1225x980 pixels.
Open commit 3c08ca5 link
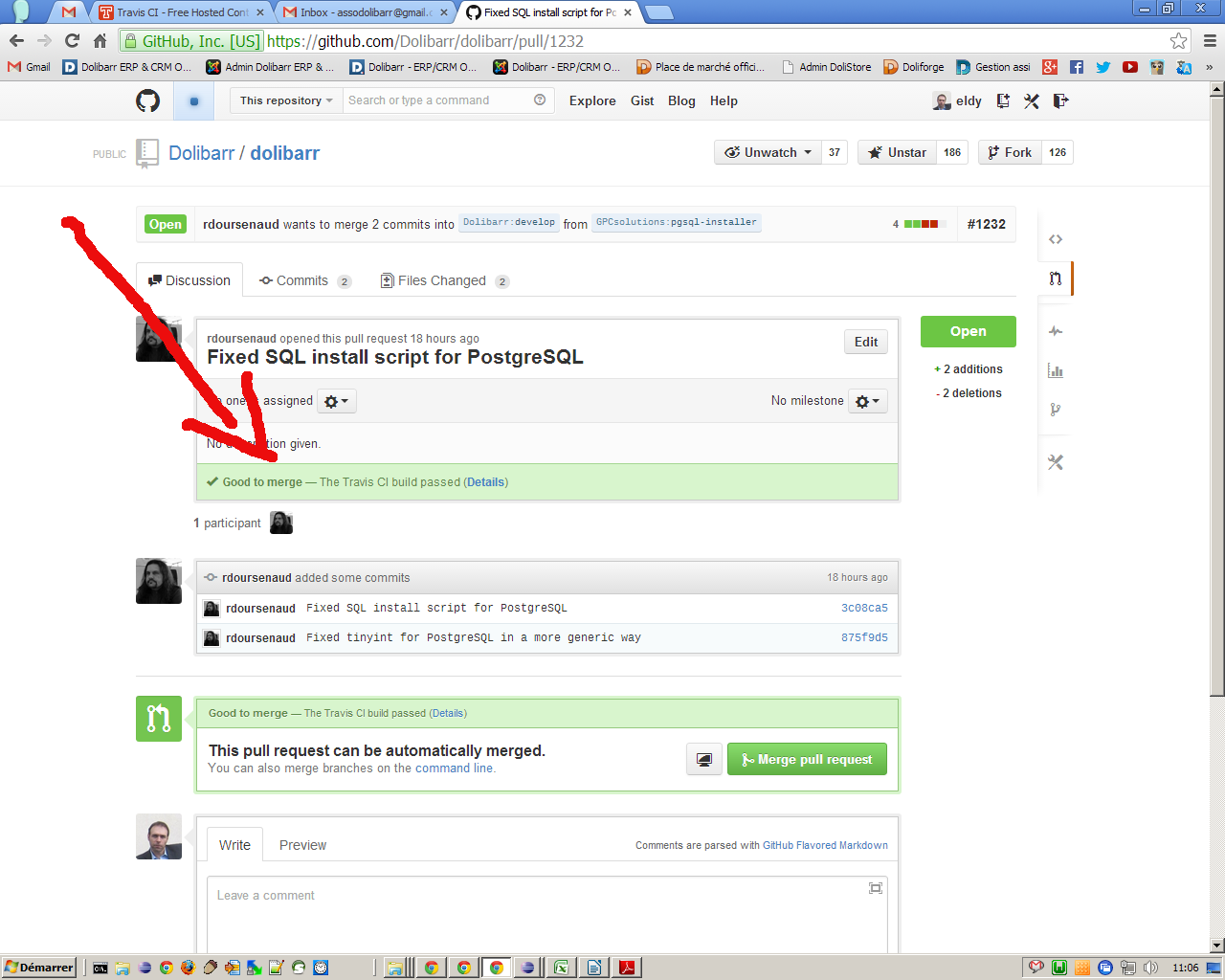(864, 608)
